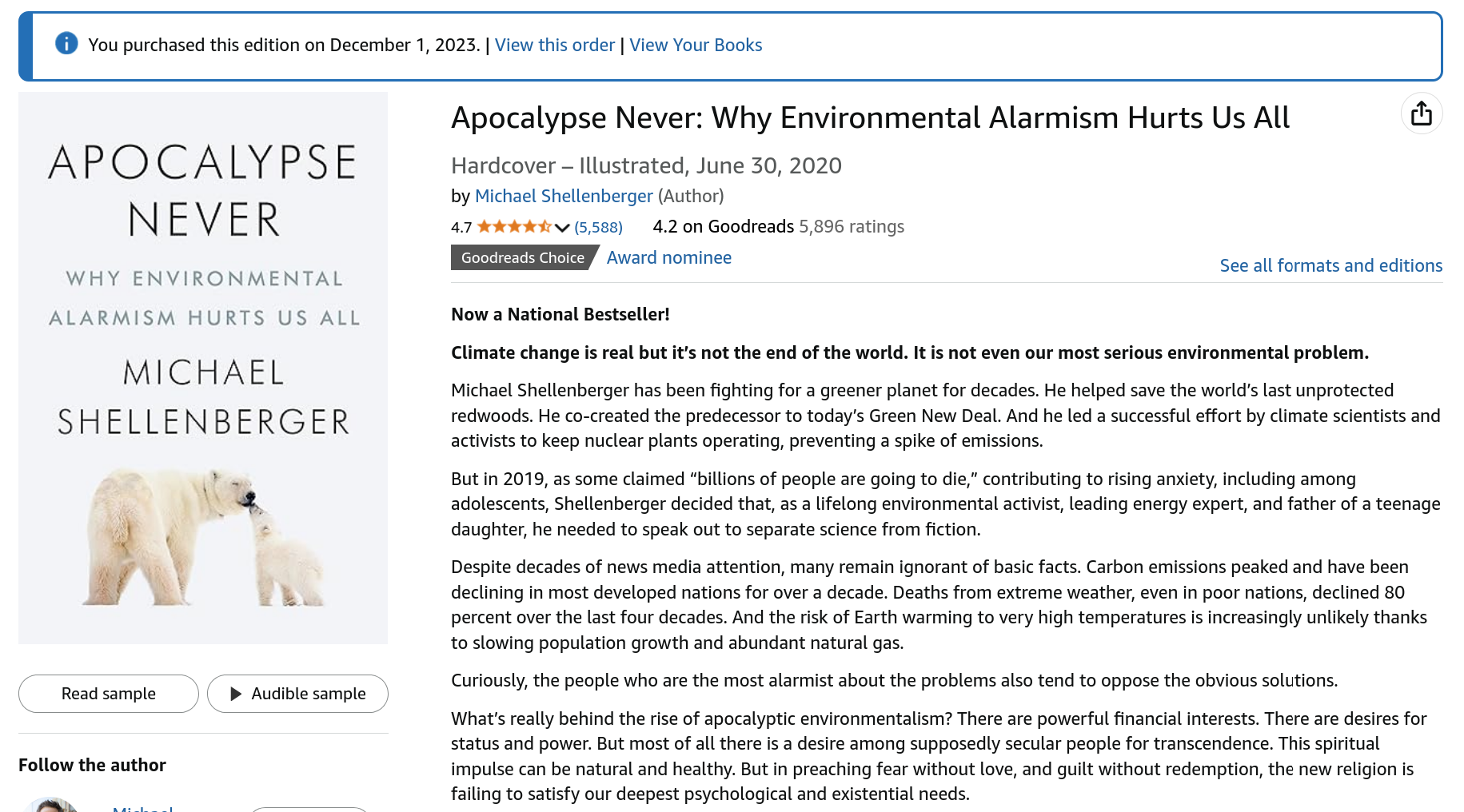Open the 5,588 ratings count link
The image size is (1464, 812).
[x=598, y=227]
